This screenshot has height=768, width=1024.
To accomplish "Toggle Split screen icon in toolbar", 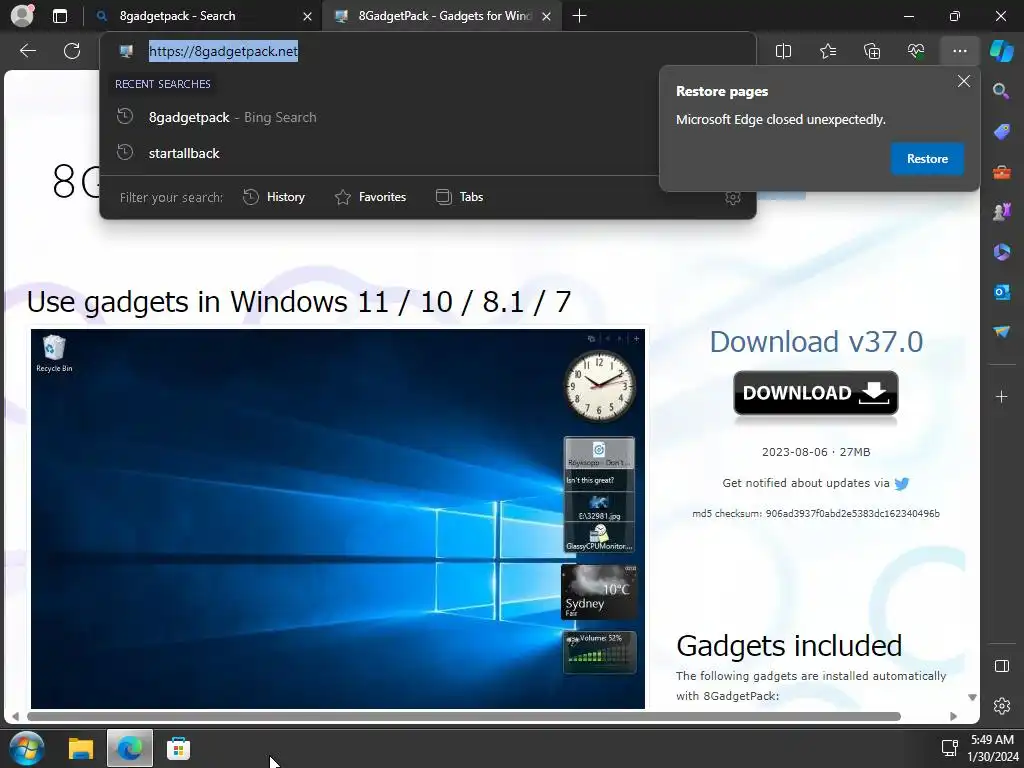I will tap(783, 51).
